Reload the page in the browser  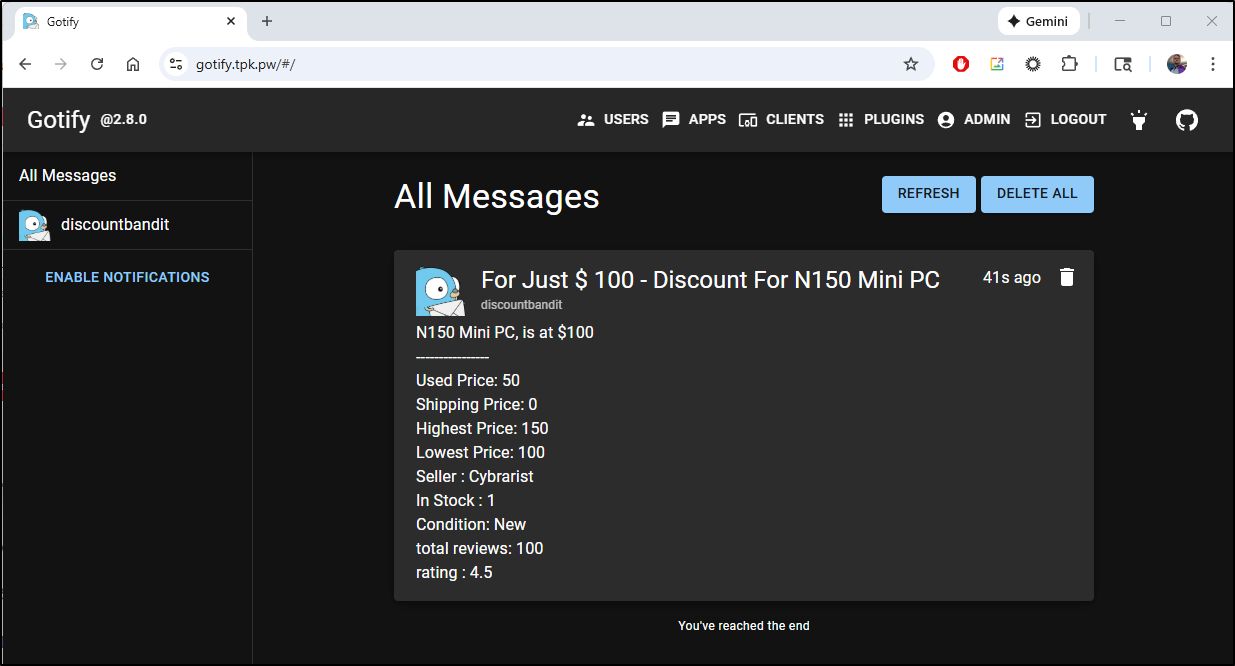[x=97, y=64]
